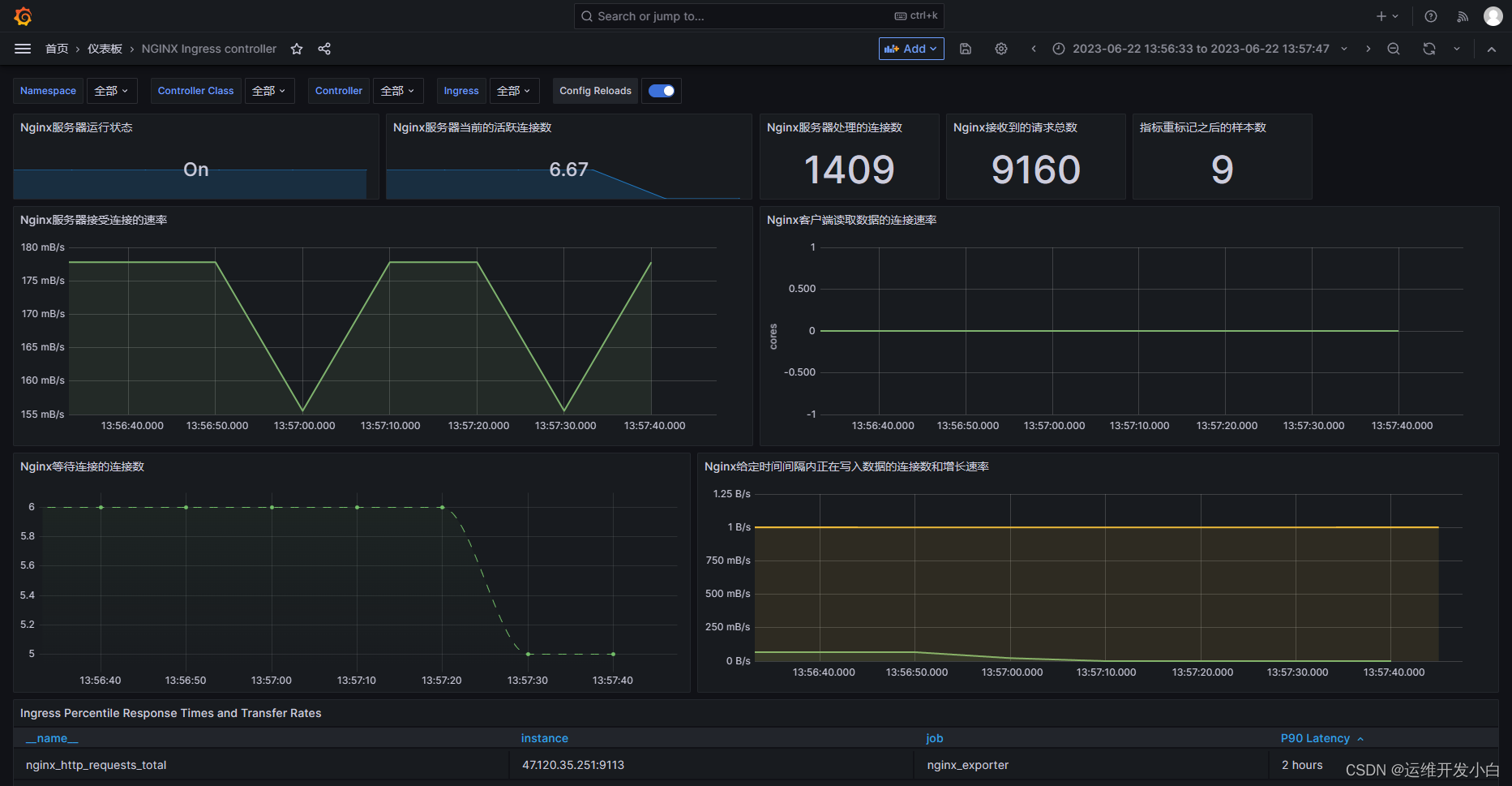This screenshot has height=786, width=1512.
Task: Sort table by P90 Latency column
Action: coord(1315,738)
